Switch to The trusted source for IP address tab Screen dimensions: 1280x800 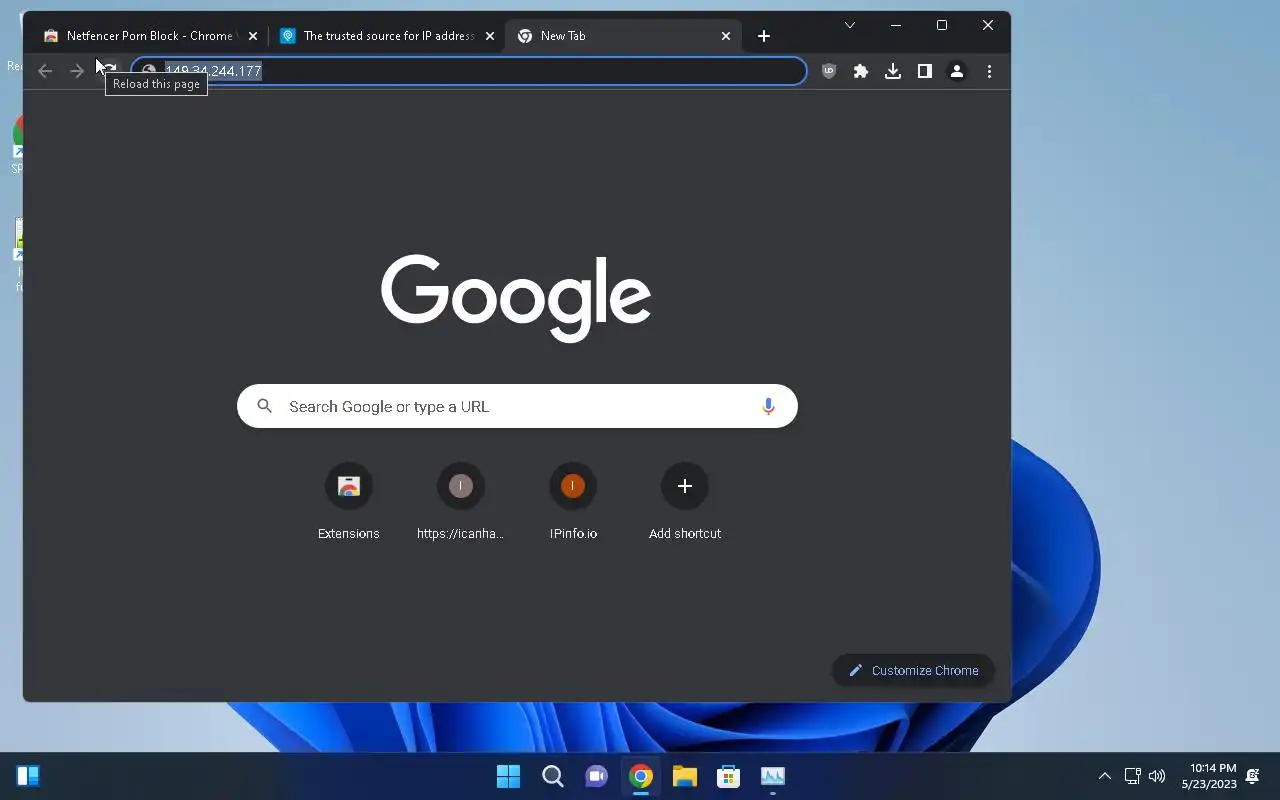[x=388, y=36]
